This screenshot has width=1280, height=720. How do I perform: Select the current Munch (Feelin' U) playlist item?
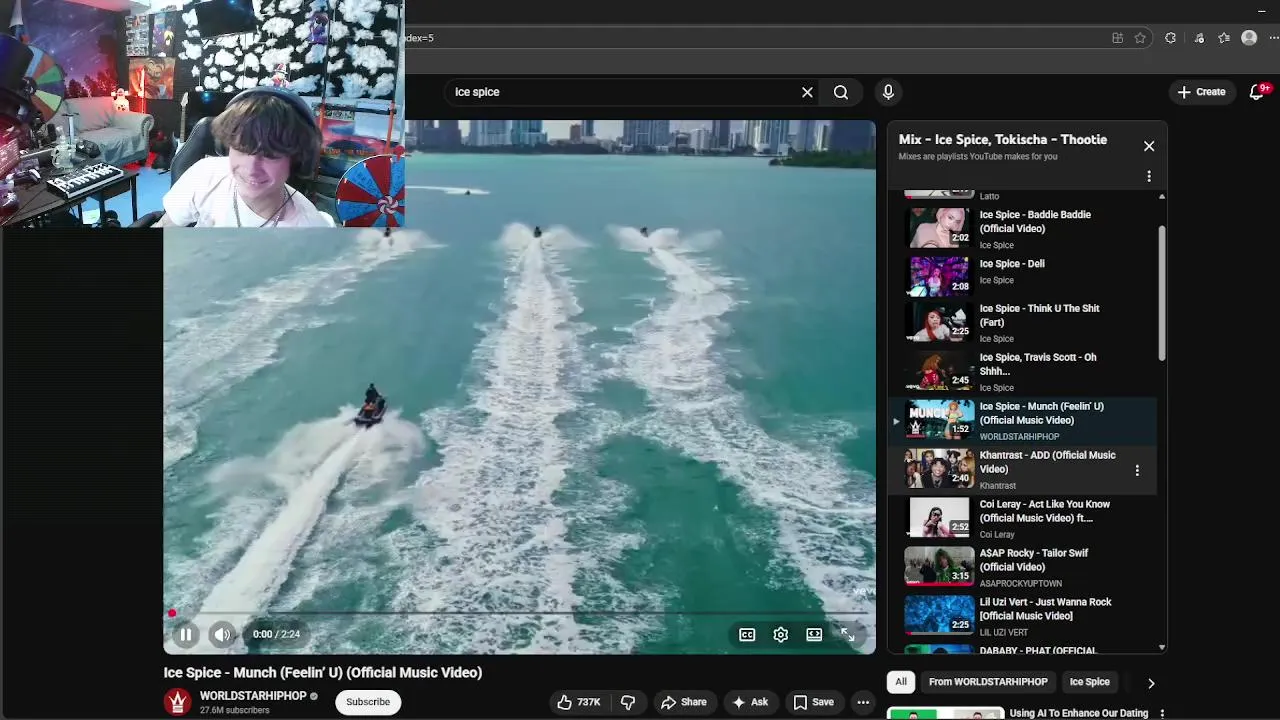pos(1025,421)
